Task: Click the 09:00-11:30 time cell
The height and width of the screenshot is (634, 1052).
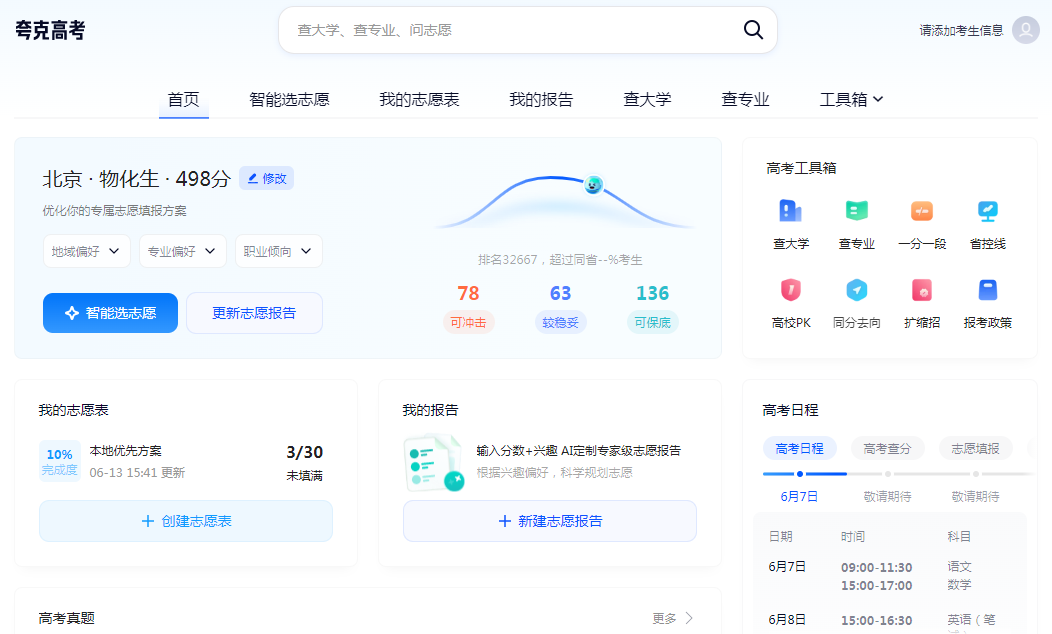Action: tap(876, 568)
